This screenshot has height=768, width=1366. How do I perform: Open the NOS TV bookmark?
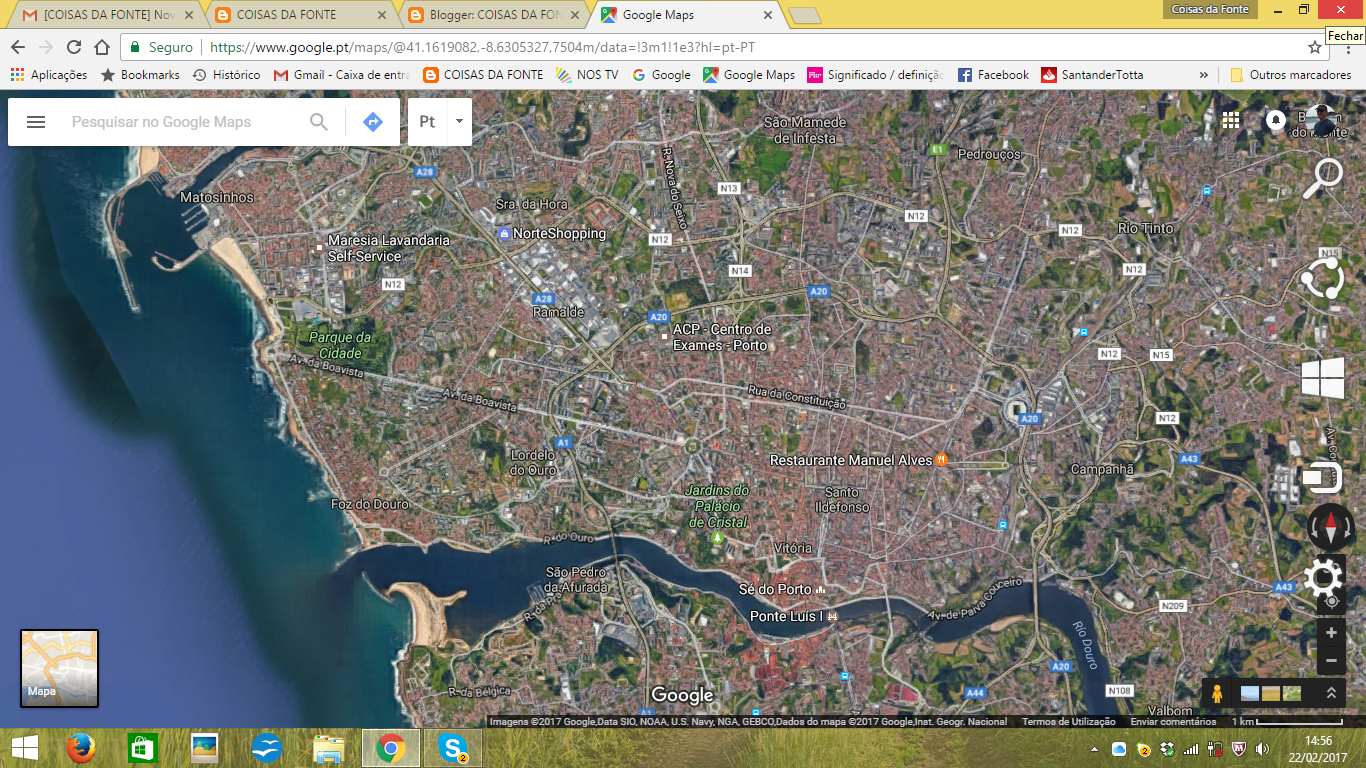(587, 75)
